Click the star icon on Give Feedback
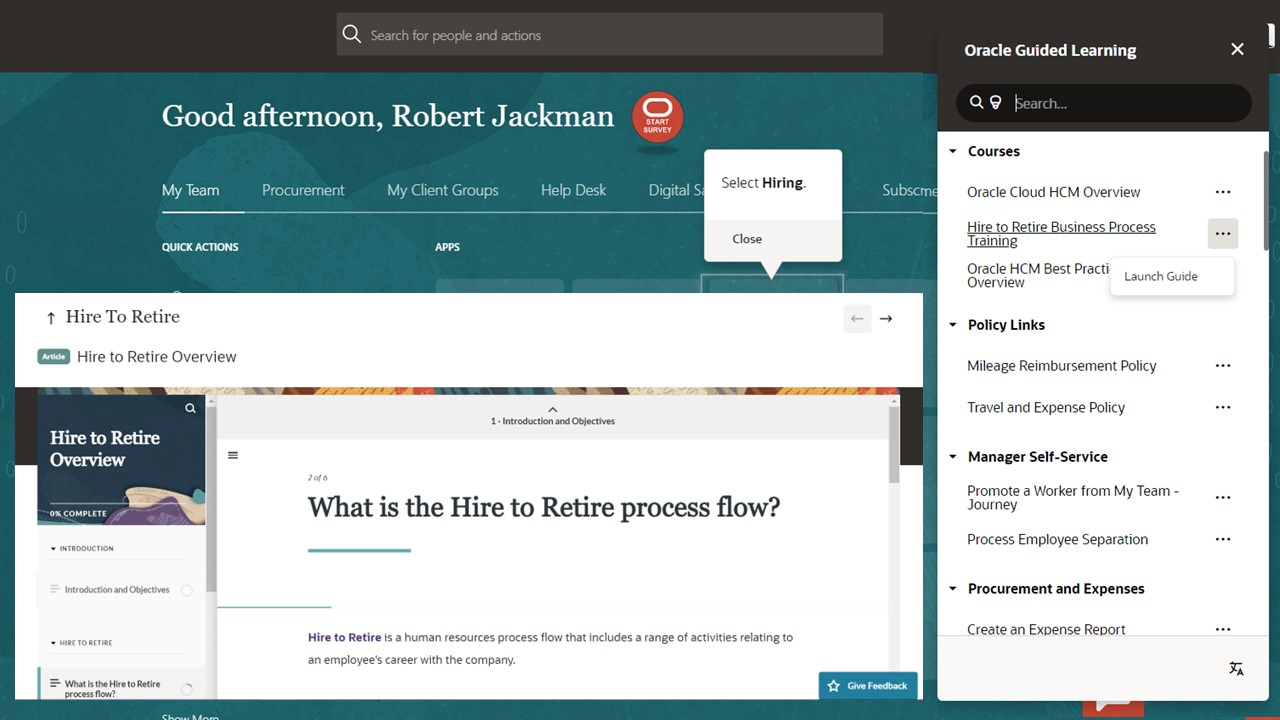Viewport: 1280px width, 720px height. (833, 686)
